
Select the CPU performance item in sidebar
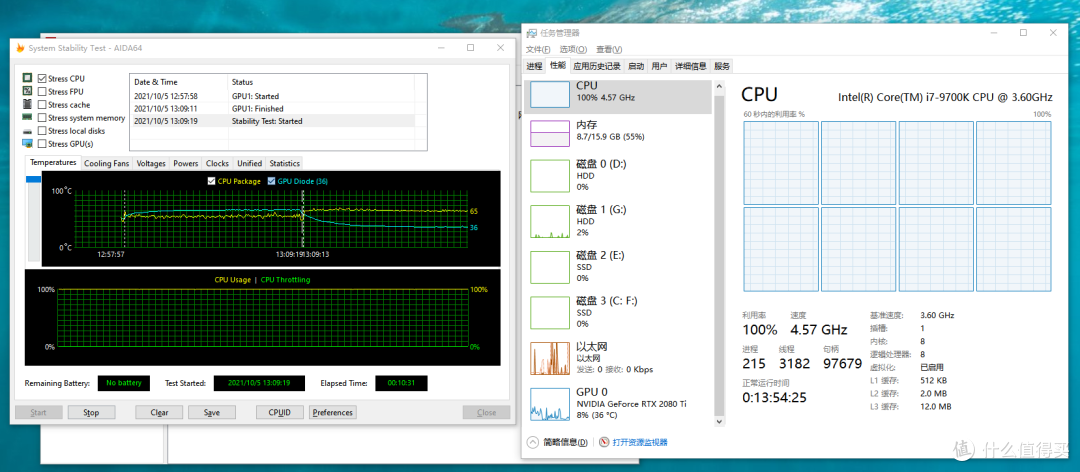coord(618,96)
